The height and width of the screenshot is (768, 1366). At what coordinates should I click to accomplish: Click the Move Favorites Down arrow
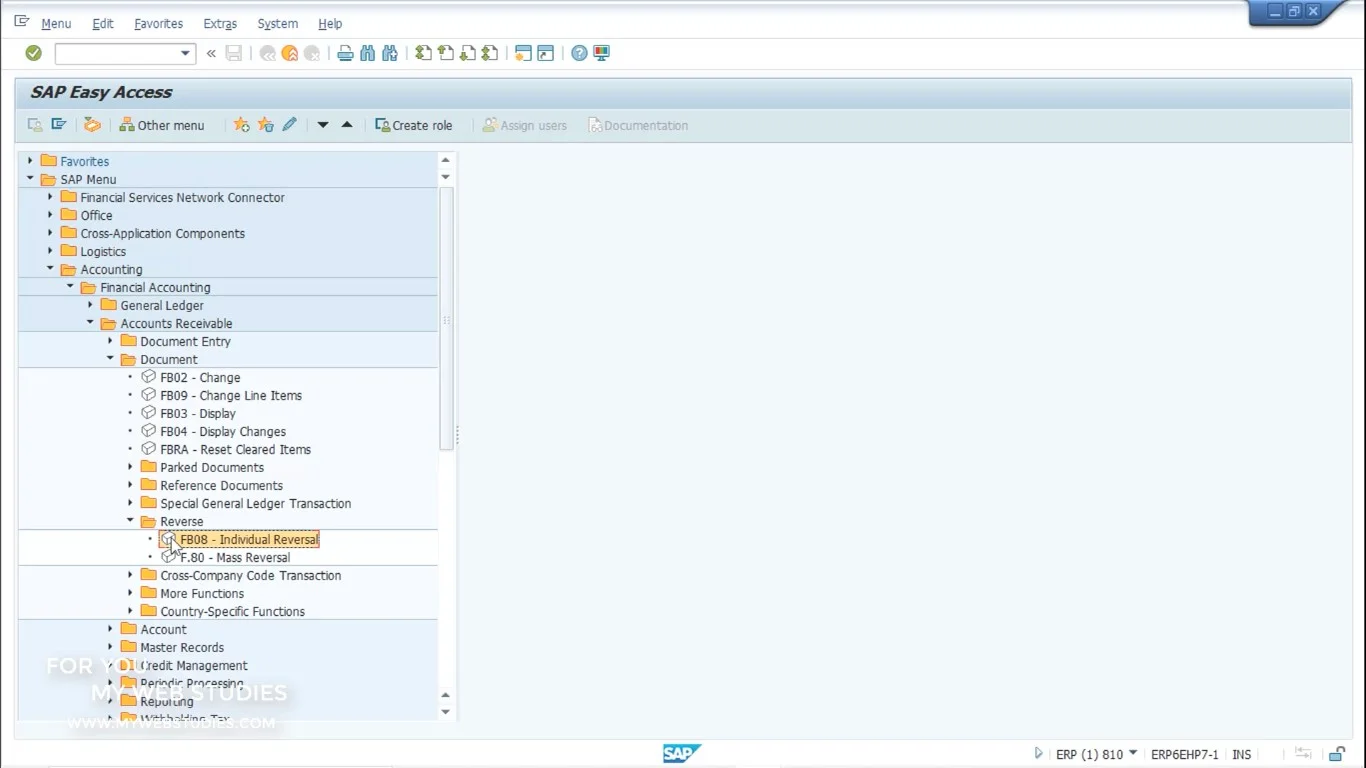click(x=323, y=125)
